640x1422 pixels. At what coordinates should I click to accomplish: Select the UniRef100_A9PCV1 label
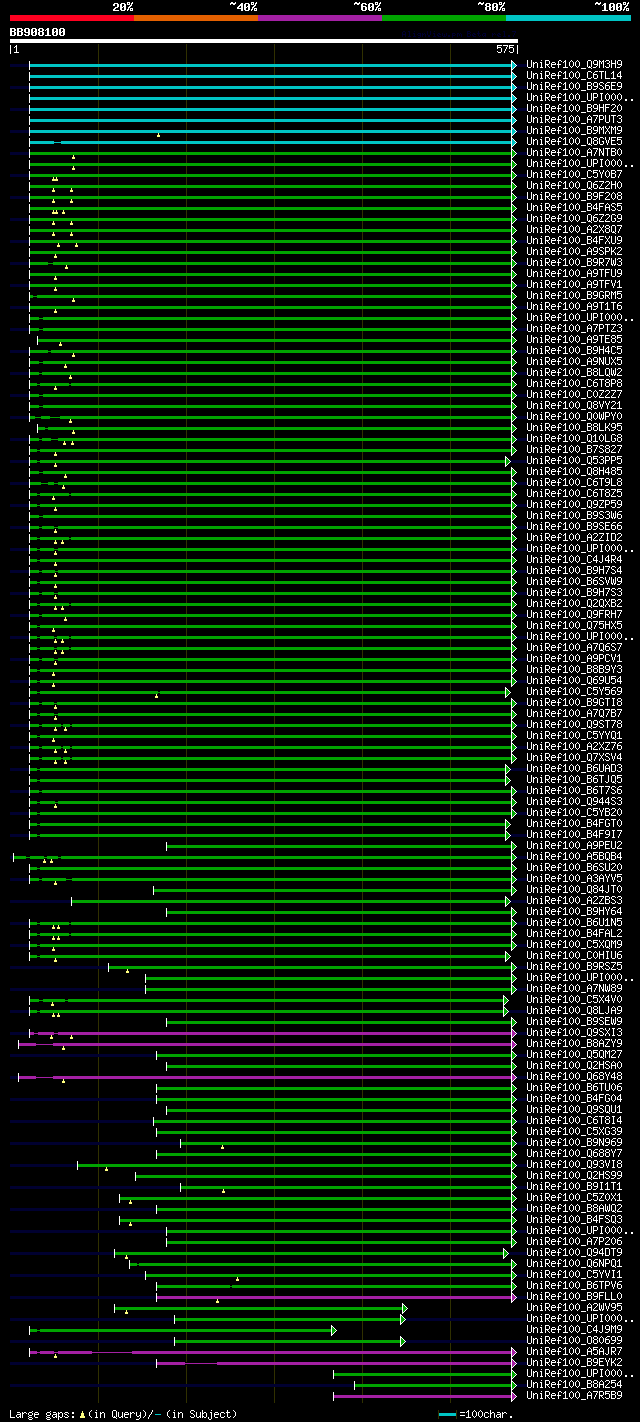coord(575,659)
